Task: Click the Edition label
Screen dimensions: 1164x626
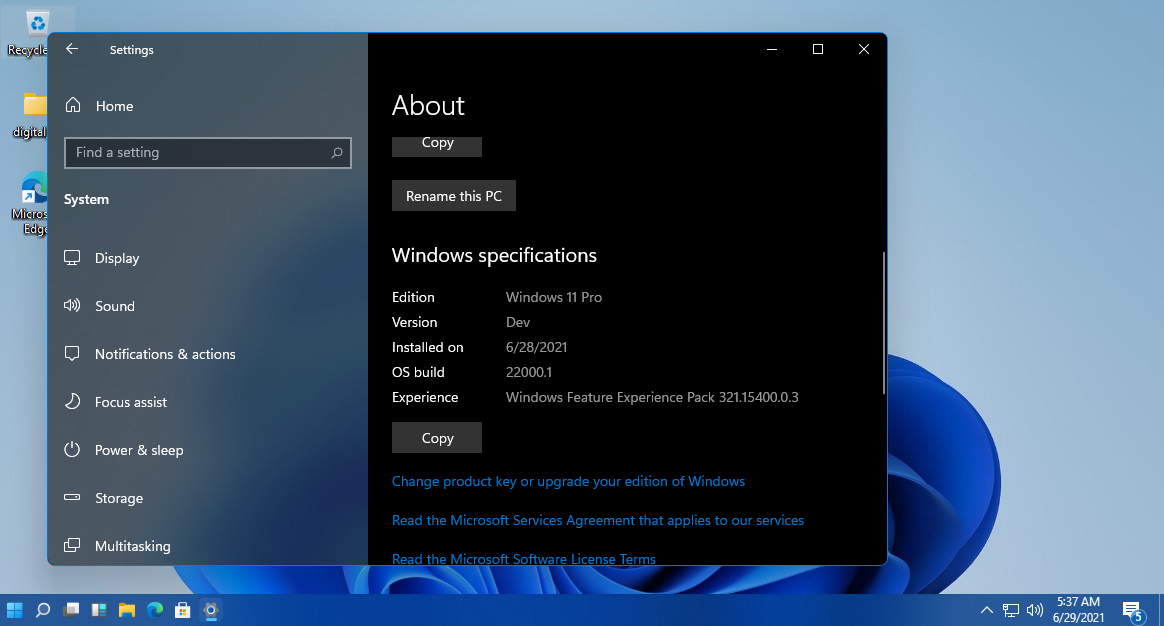Action: [x=413, y=297]
